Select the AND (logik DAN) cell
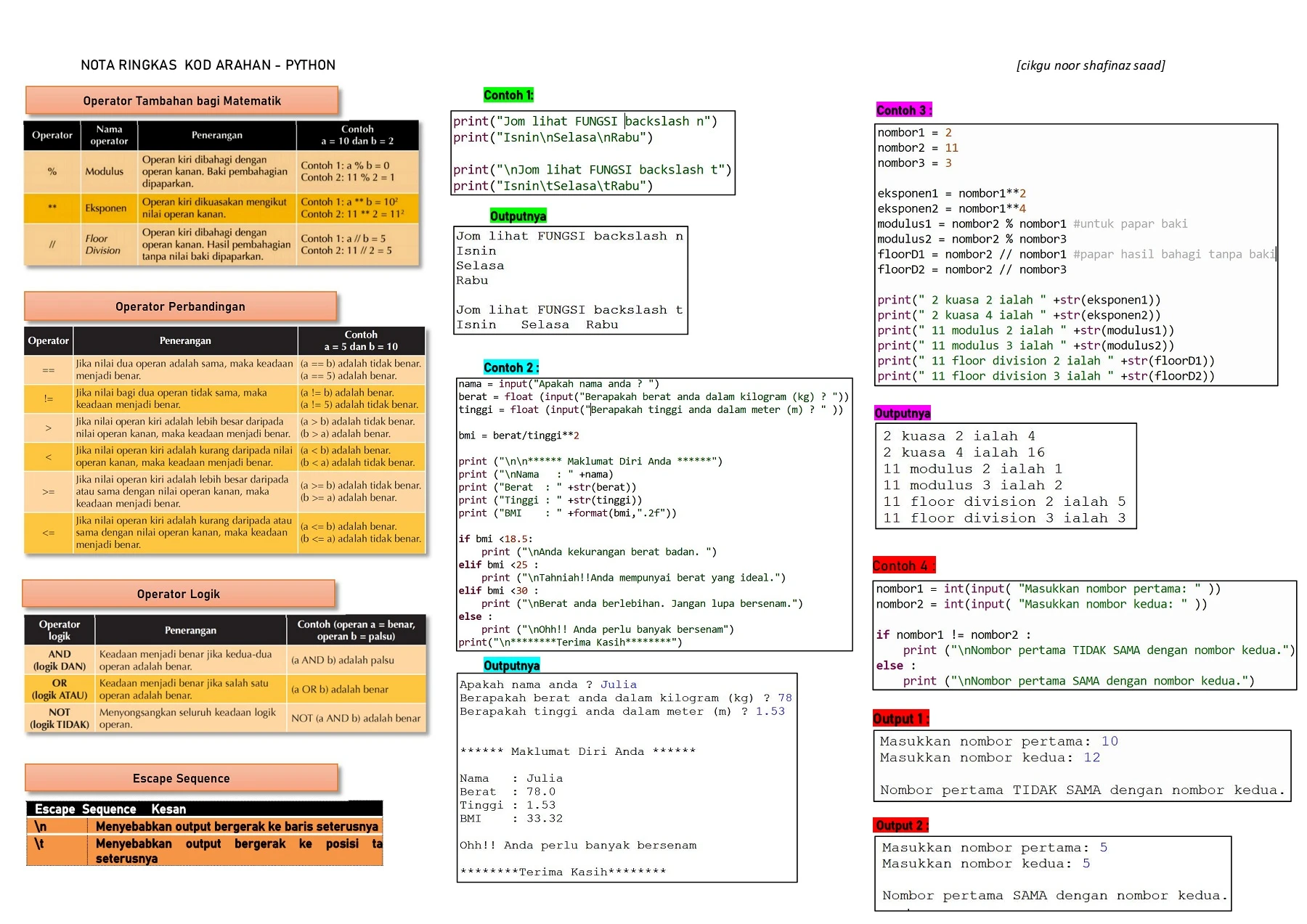1307x924 pixels. 60,660
